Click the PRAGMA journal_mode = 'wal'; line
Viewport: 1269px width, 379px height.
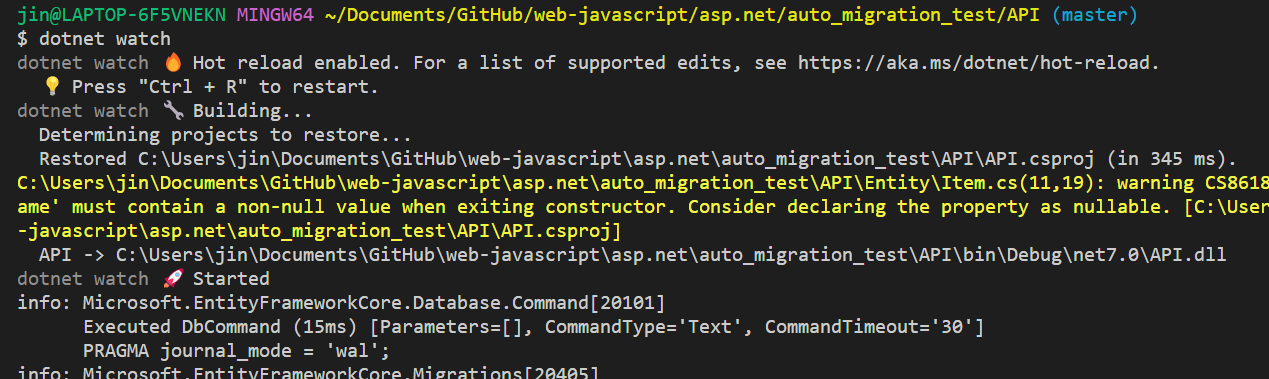[x=236, y=351]
